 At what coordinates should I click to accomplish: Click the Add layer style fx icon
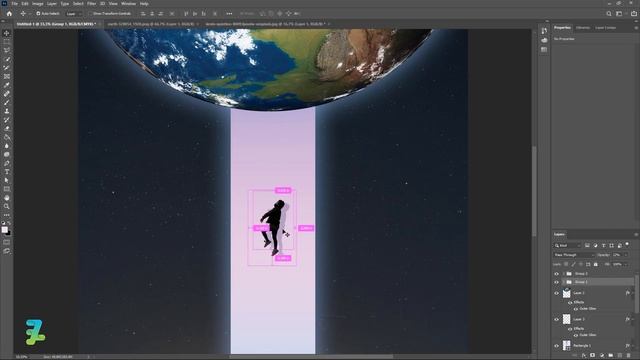(584, 356)
